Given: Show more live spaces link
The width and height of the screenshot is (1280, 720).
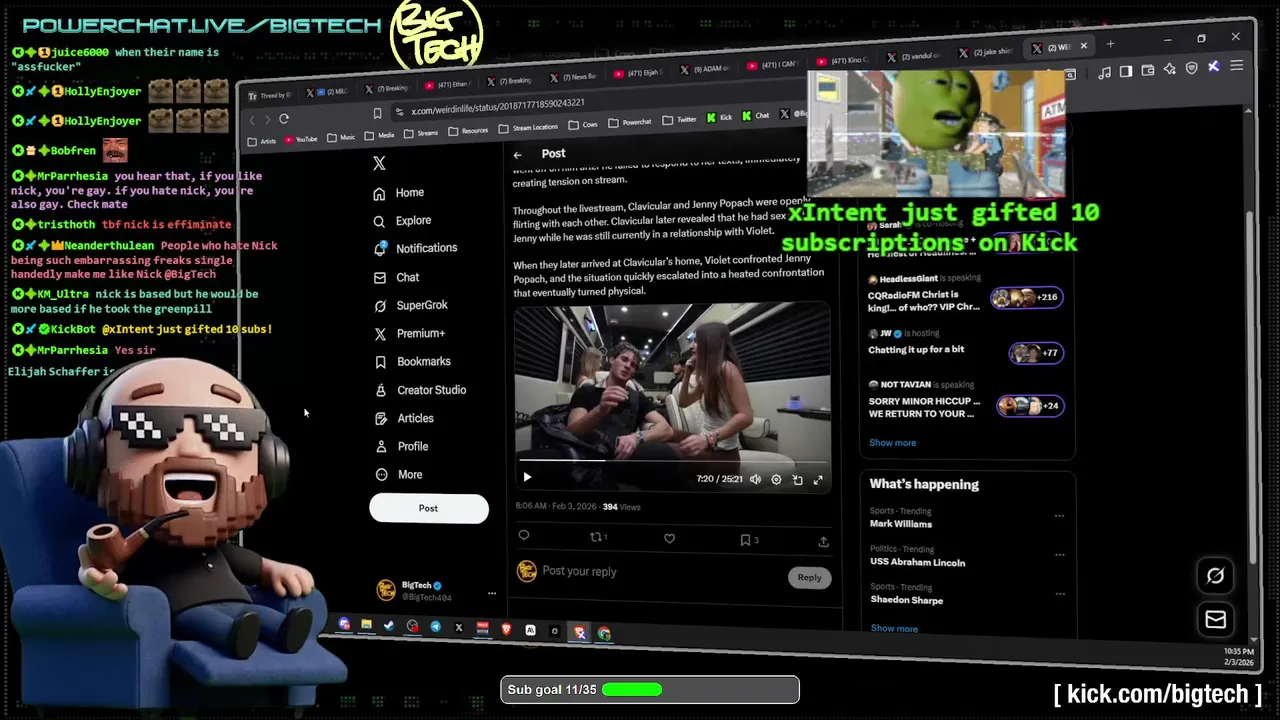Looking at the screenshot, I should point(892,443).
